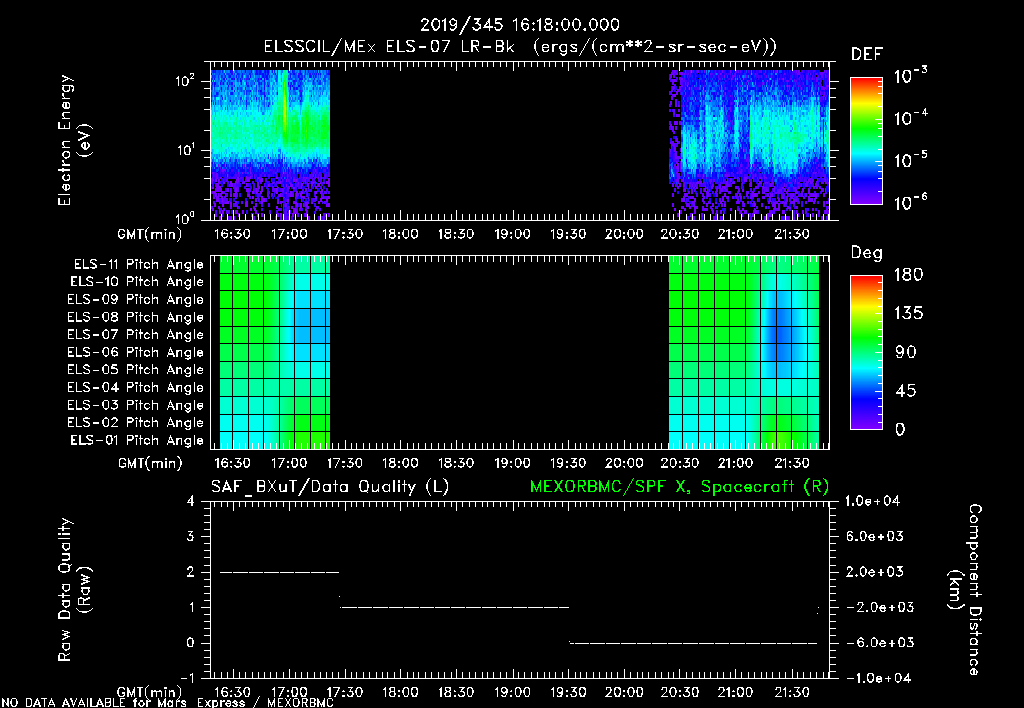The image size is (1024, 708).
Task: Click the Electron Energy (eV) axis title
Action: 74,140
